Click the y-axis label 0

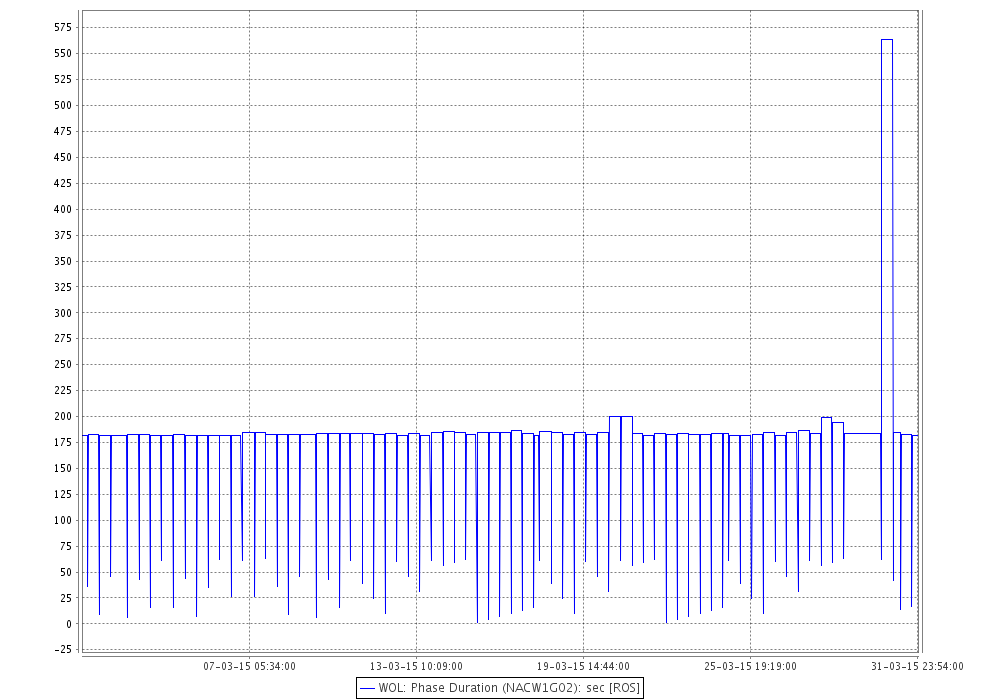(69, 624)
